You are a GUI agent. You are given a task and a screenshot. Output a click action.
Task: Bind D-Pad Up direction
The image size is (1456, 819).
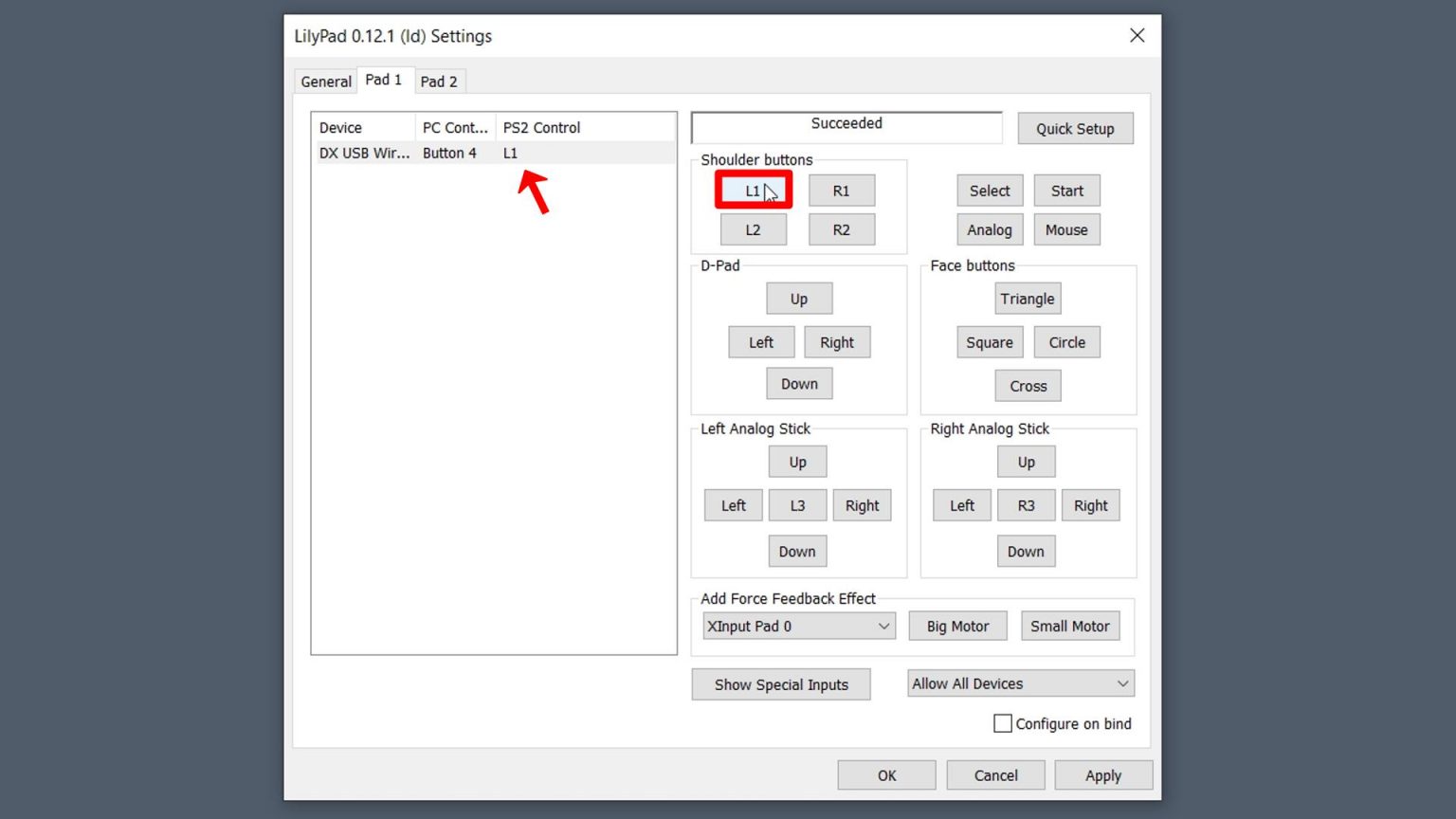[x=798, y=299]
